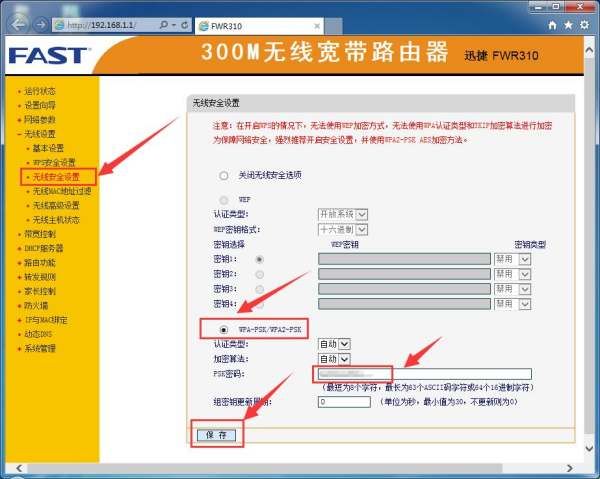This screenshot has height=479, width=600.
Task: Click the horizontal scrollbar right arrow
Action: tap(570, 468)
